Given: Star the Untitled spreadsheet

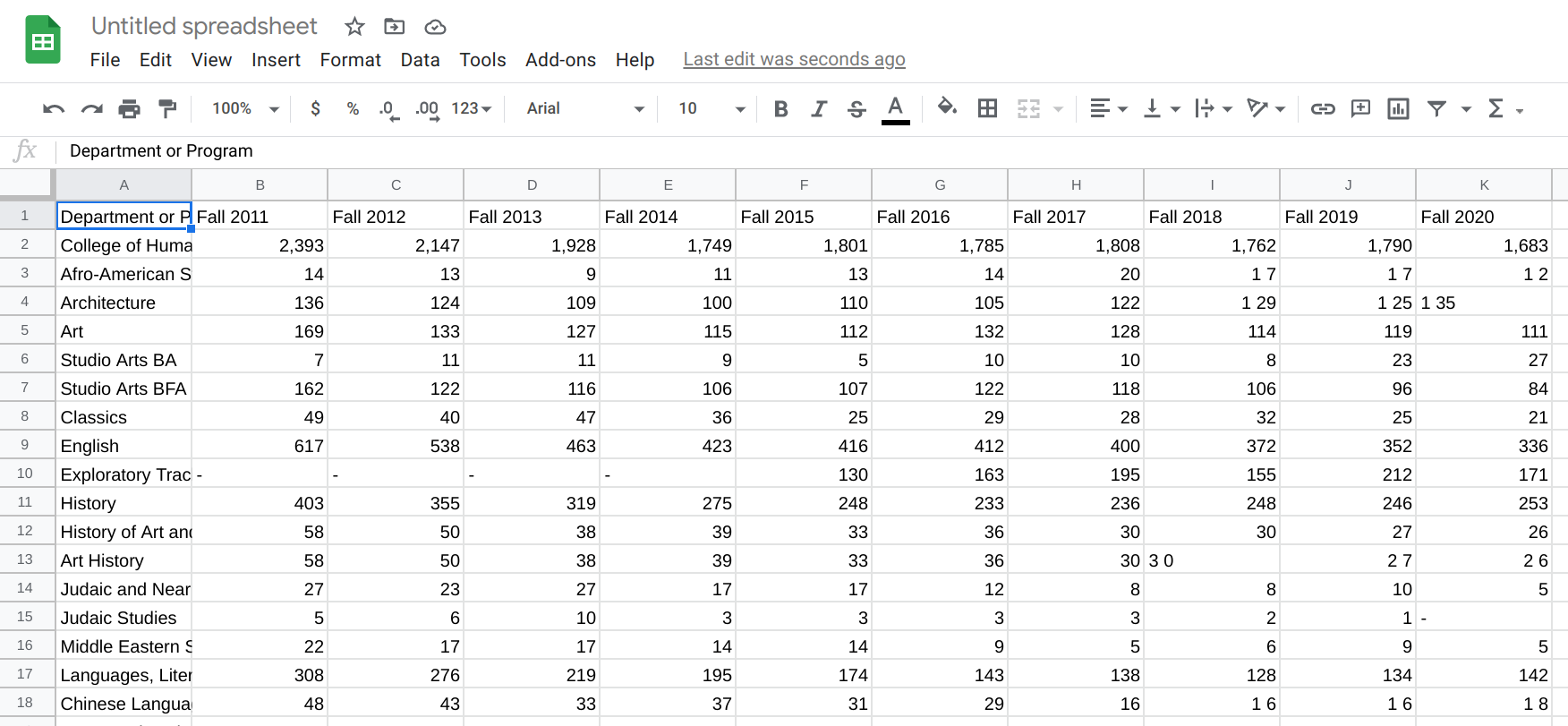Looking at the screenshot, I should 354,27.
